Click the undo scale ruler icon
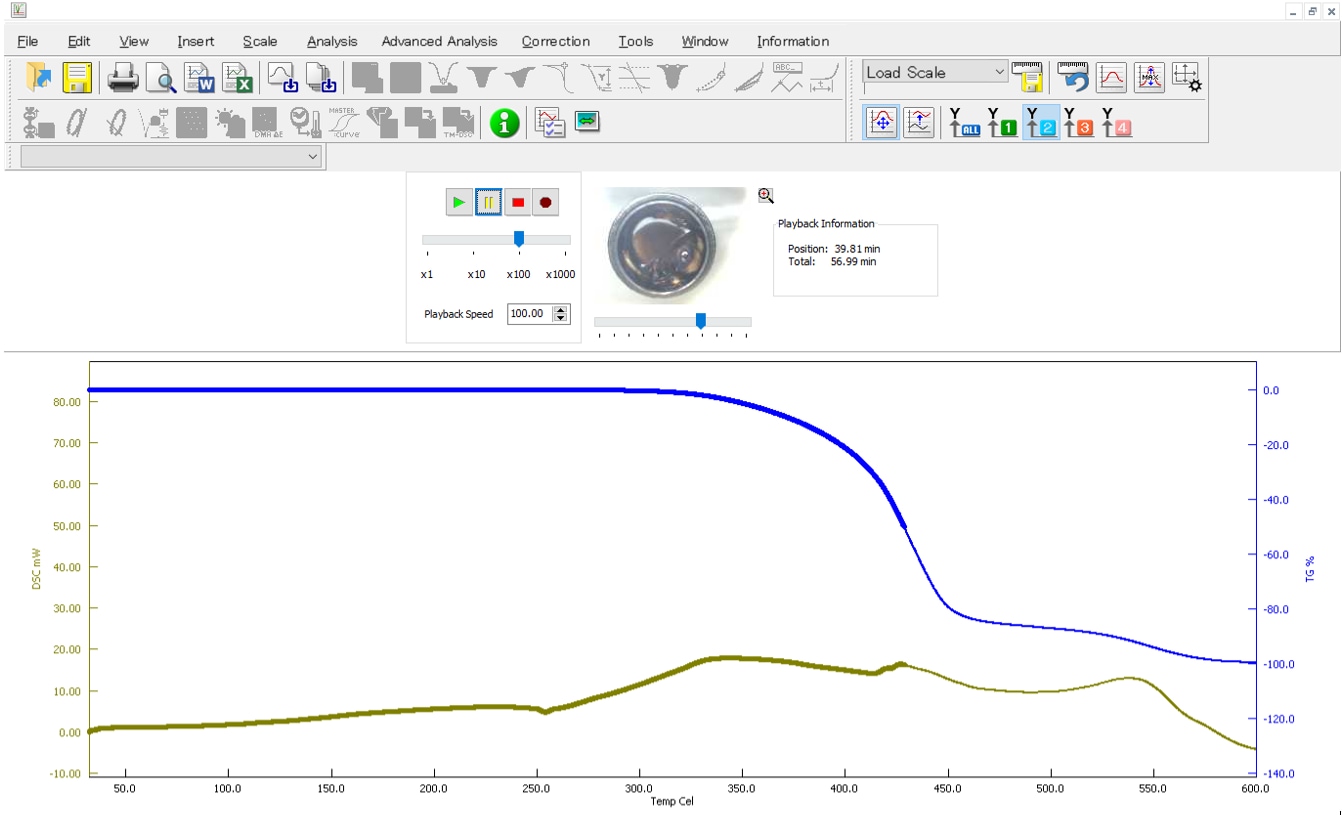Viewport: 1342px width, 815px height. 1073,77
